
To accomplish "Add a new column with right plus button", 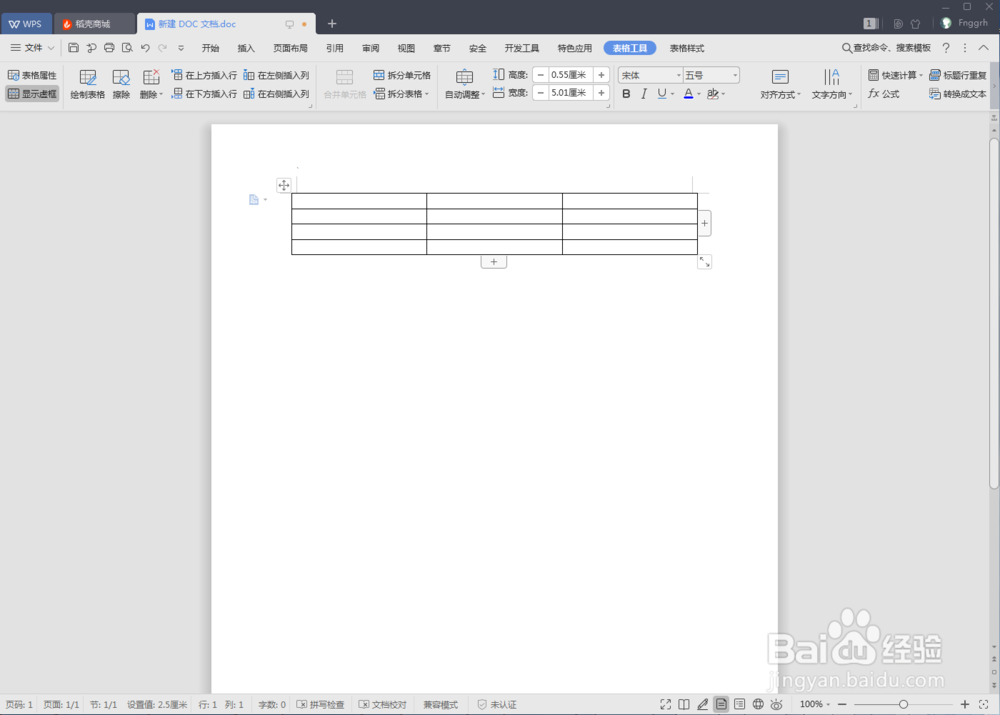I will click(x=704, y=223).
